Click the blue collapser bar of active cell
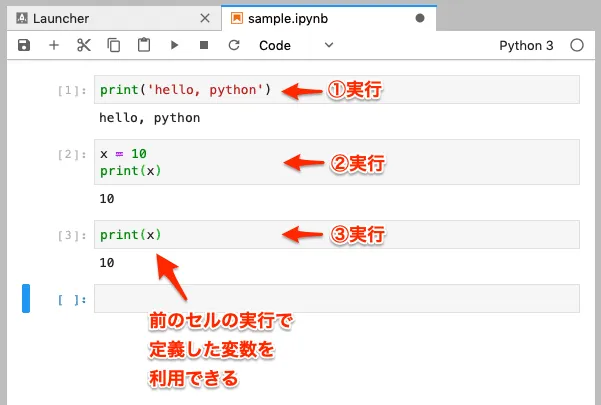The image size is (601, 405). coord(26,298)
